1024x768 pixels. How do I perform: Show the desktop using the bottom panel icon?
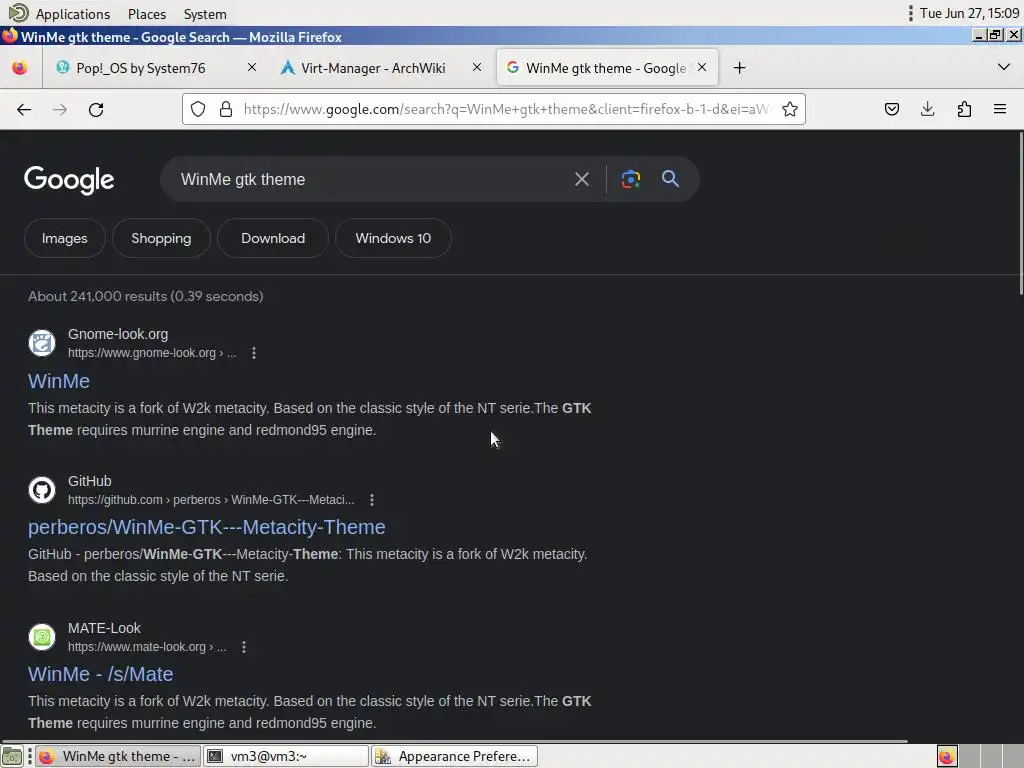click(x=12, y=756)
